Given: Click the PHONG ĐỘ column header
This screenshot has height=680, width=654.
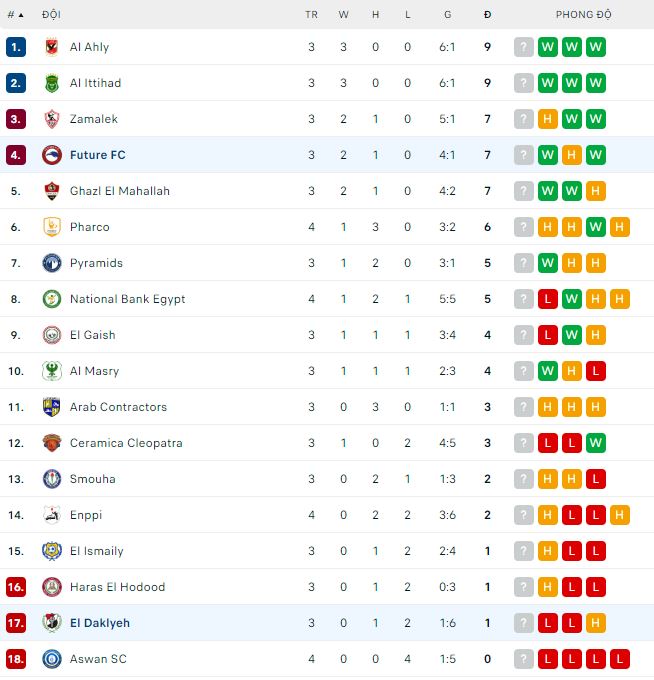Looking at the screenshot, I should coord(583,15).
